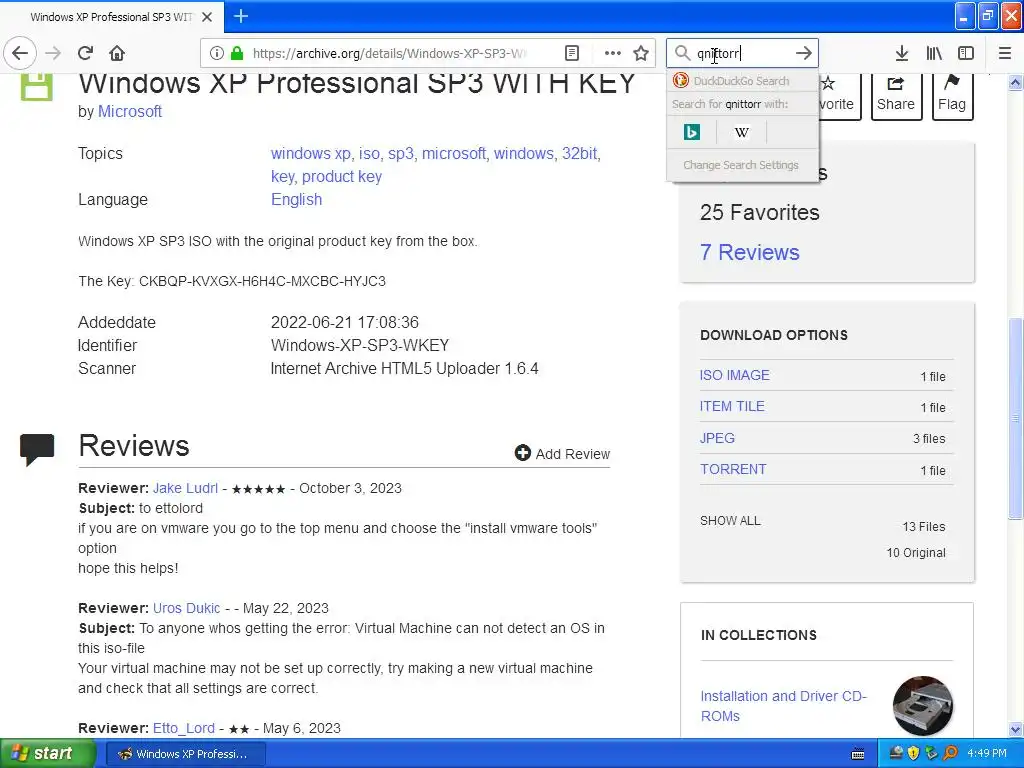Open the browser home page
Viewport: 1024px width, 768px height.
click(x=117, y=53)
